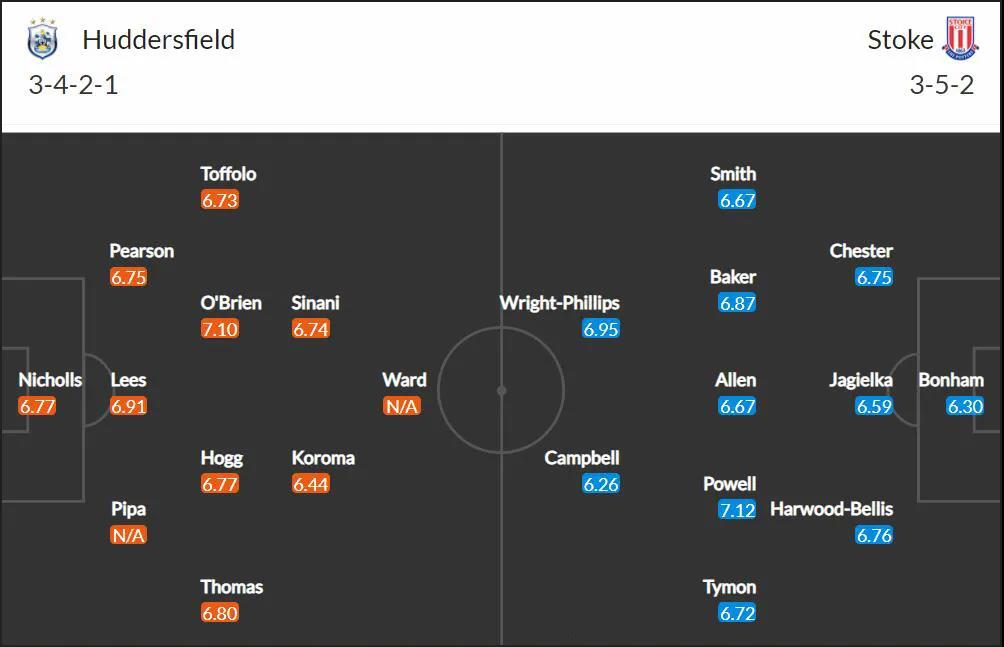Open the Stoke team name link
Viewport: 1004px width, 647px height.
900,40
